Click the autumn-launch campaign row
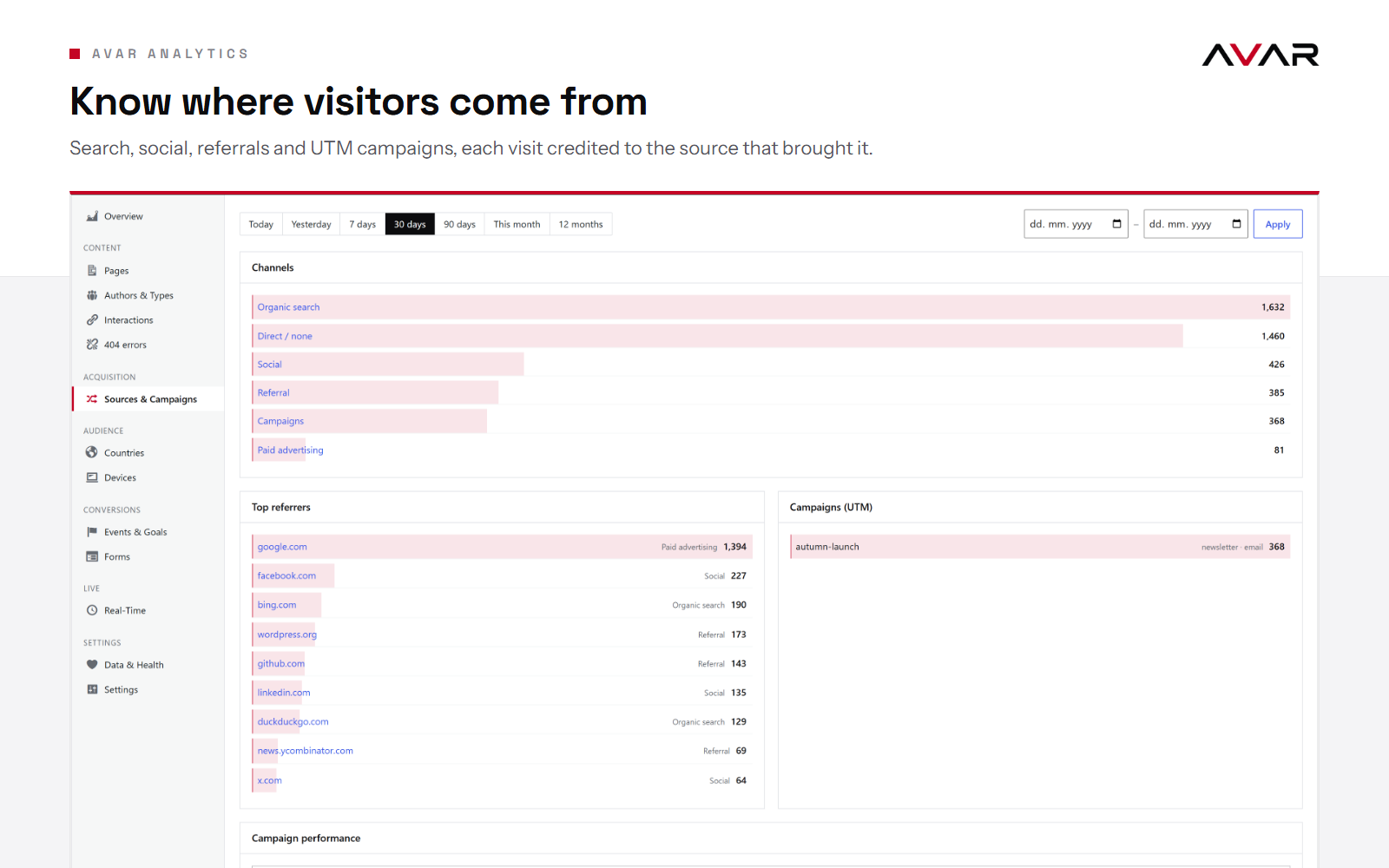The image size is (1389, 868). pyautogui.click(x=1040, y=547)
